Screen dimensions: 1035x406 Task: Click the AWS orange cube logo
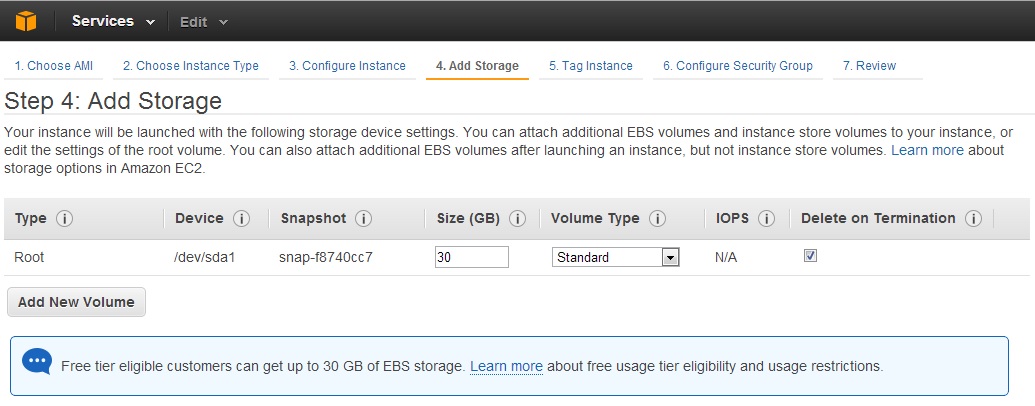[25, 21]
